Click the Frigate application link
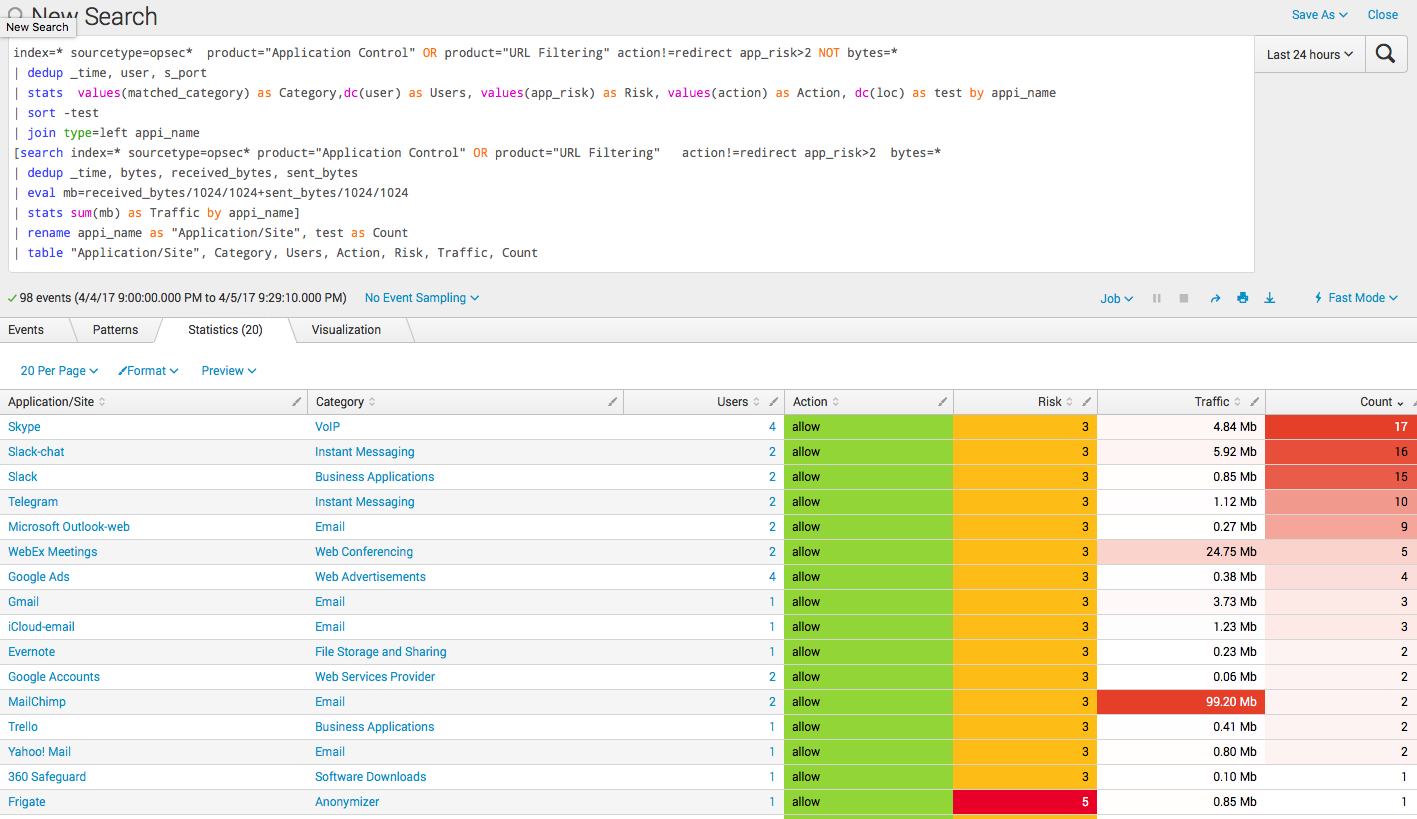The height and width of the screenshot is (819, 1417). coord(27,802)
